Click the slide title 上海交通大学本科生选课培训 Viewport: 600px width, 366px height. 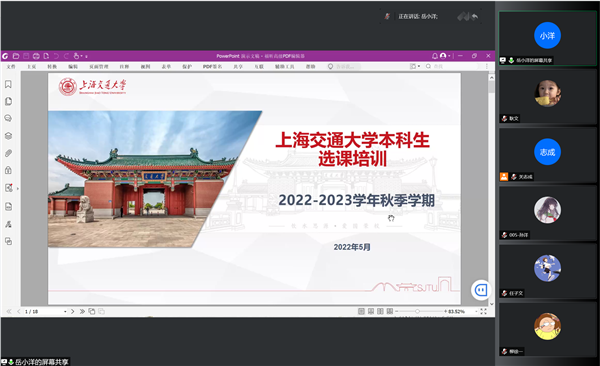click(x=352, y=149)
